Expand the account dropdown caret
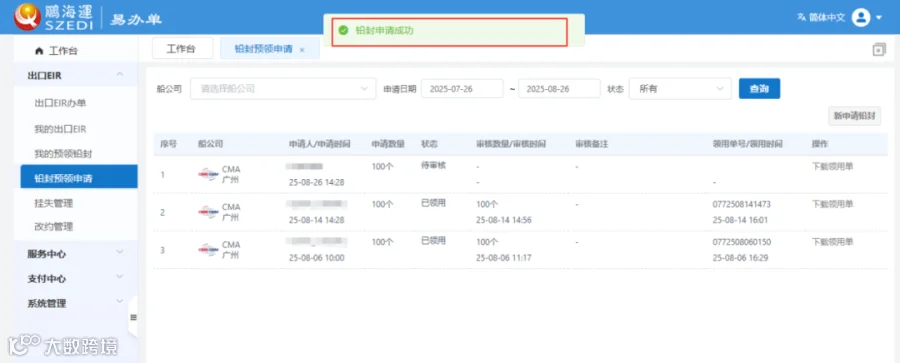 pyautogui.click(x=879, y=18)
